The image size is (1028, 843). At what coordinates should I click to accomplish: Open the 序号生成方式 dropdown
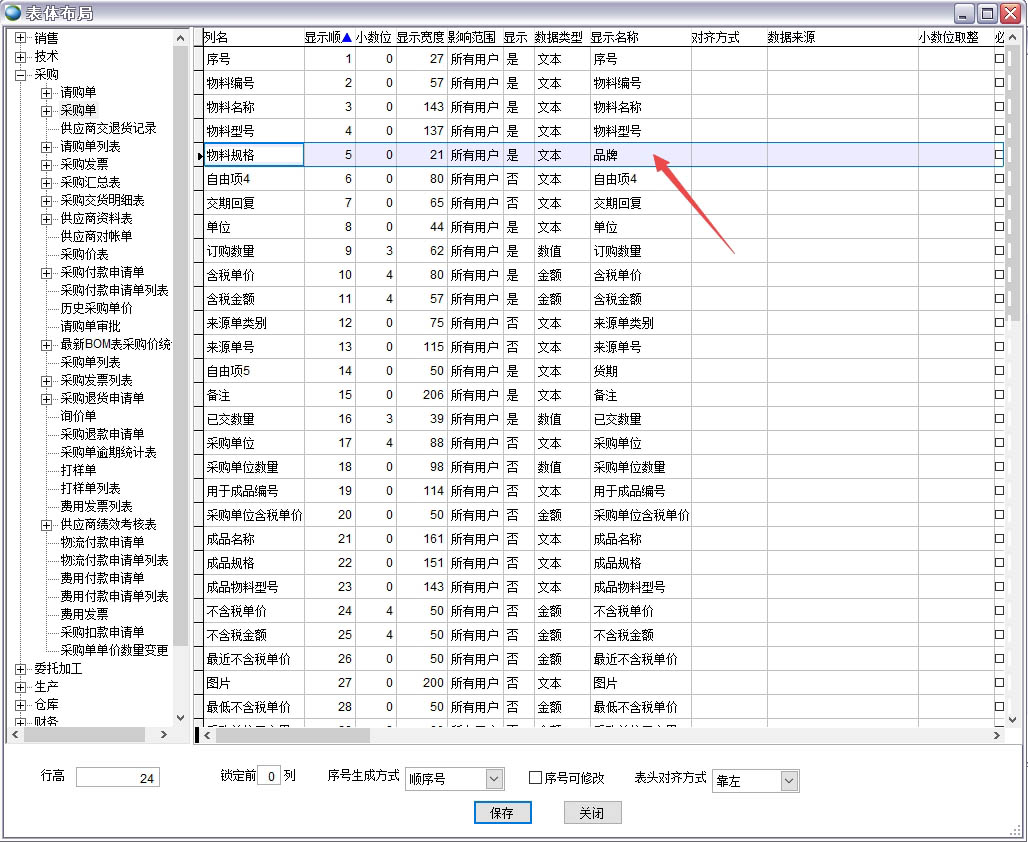point(494,779)
